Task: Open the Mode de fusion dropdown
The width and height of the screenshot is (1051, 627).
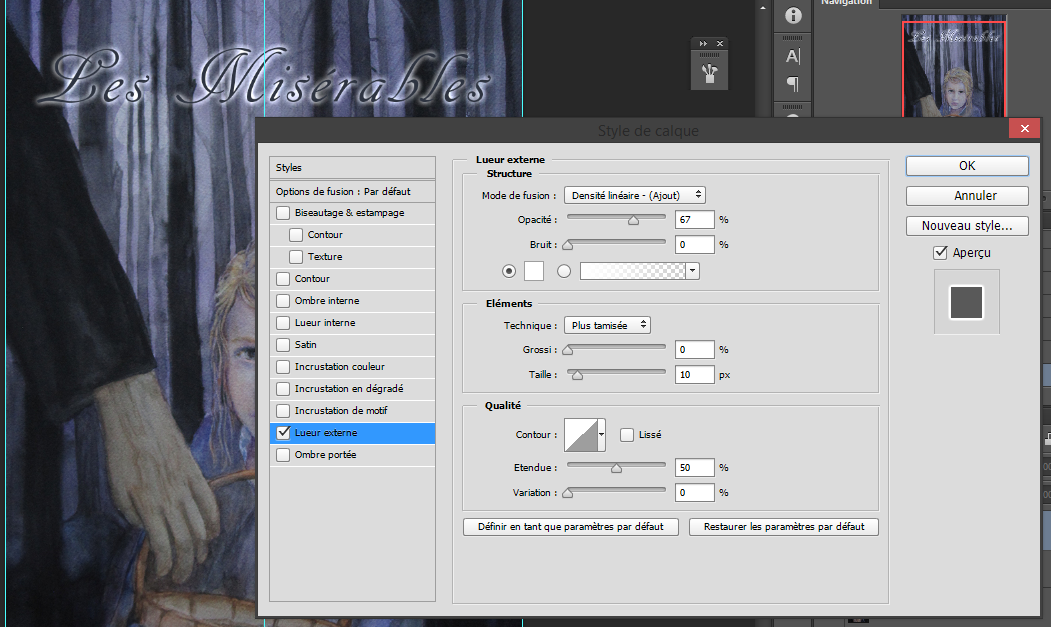Action: (635, 195)
